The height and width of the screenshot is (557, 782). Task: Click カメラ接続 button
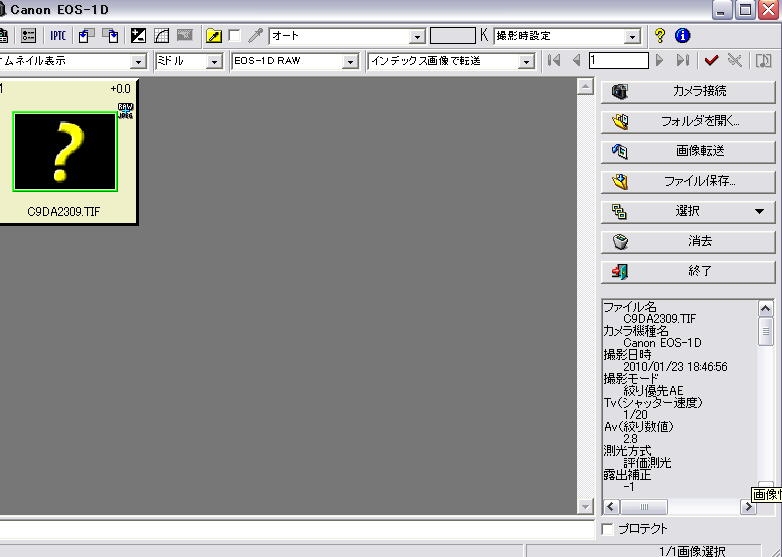pos(688,91)
